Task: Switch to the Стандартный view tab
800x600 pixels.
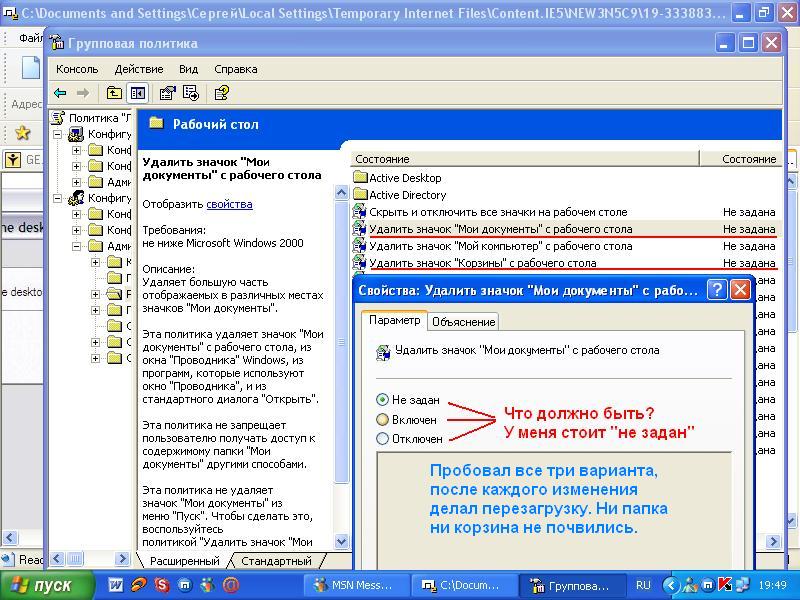Action: coord(276,561)
